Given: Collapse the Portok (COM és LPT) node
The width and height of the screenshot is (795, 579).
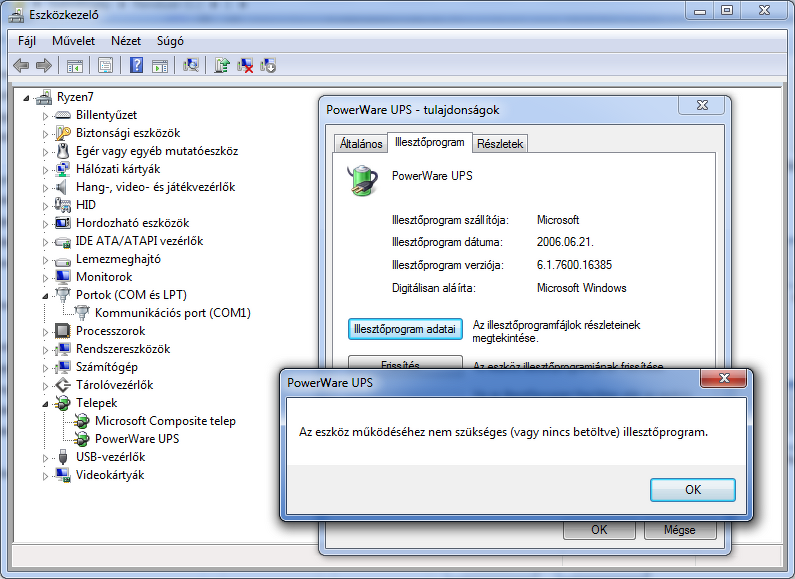Looking at the screenshot, I should click(x=45, y=296).
